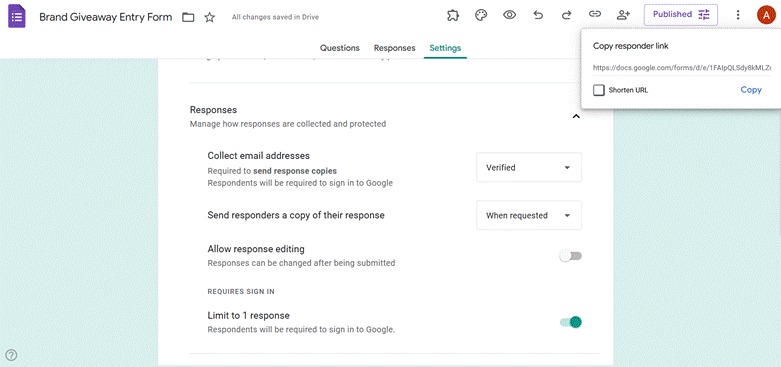Select the Settings tab
Screen dimensions: 781x367
(445, 48)
